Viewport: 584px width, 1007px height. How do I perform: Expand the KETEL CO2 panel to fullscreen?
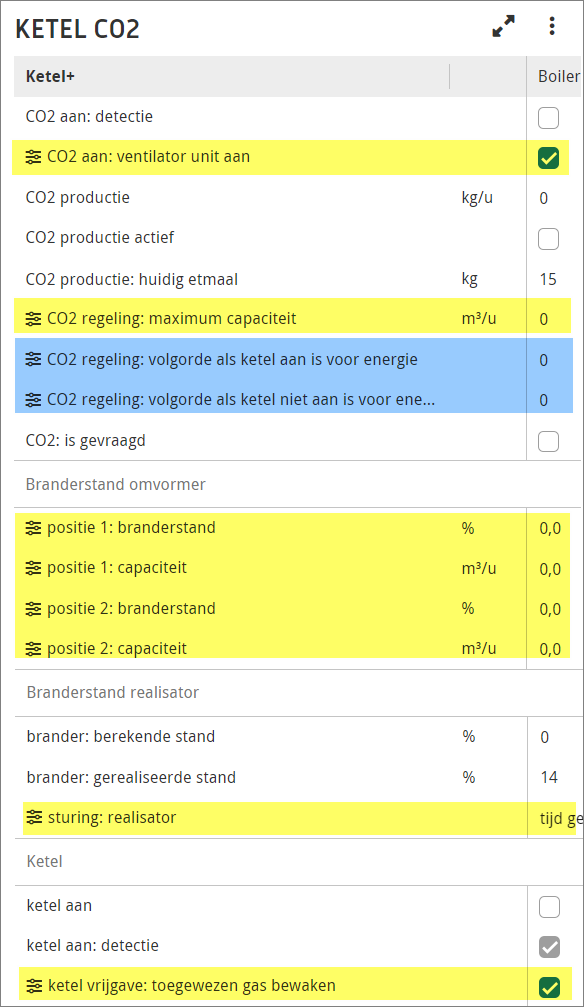tap(504, 26)
